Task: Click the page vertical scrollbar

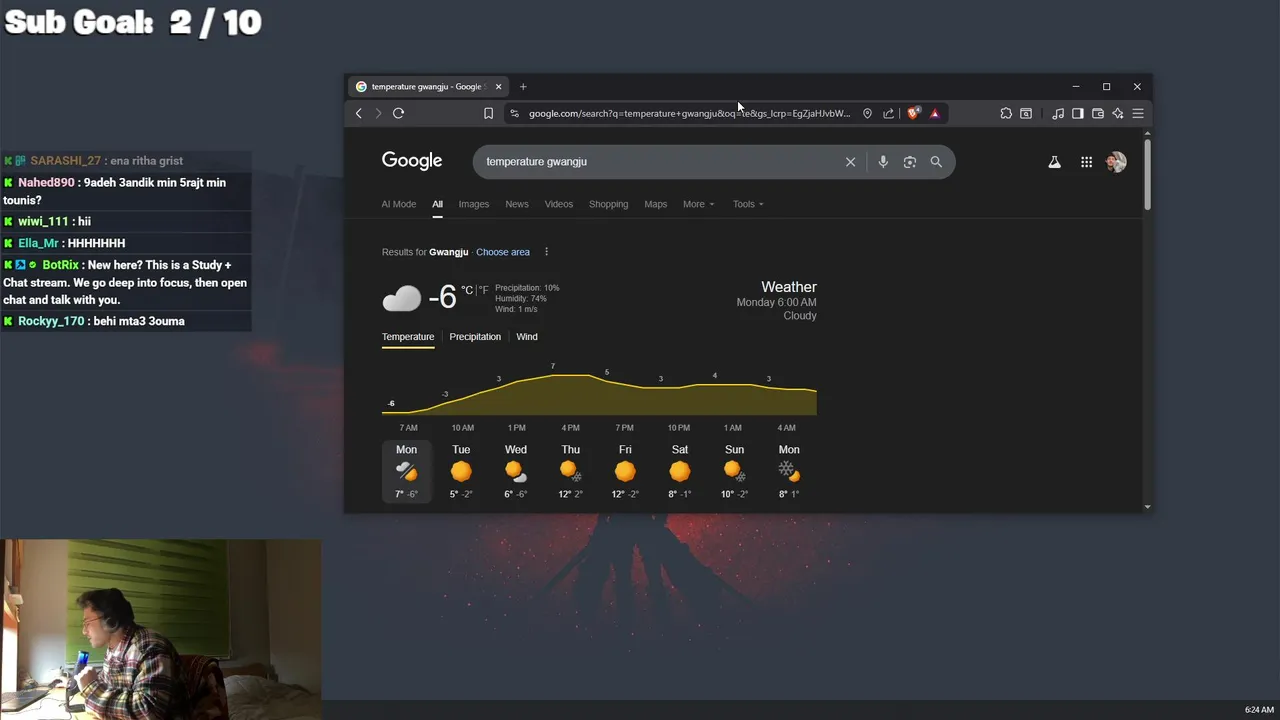Action: pyautogui.click(x=1147, y=175)
